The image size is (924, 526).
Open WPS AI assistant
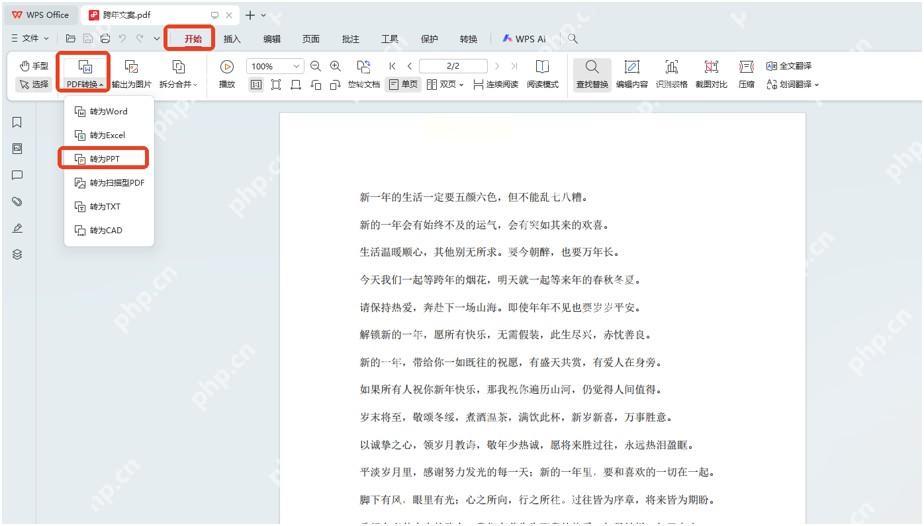[523, 39]
